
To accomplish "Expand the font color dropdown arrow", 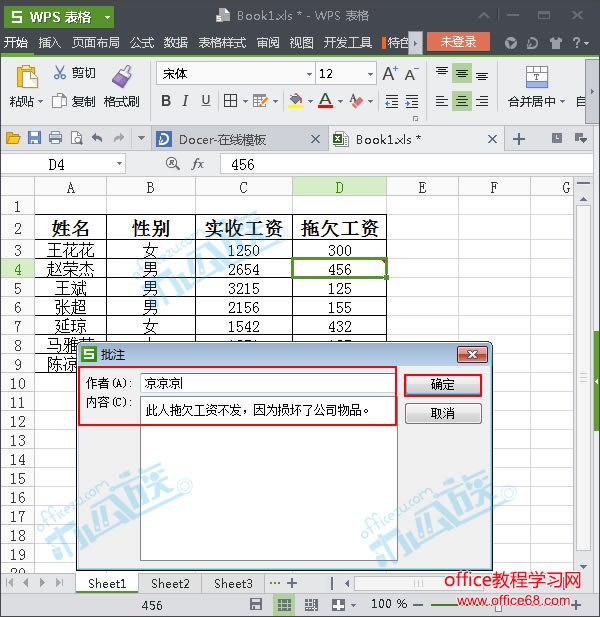I will pyautogui.click(x=340, y=102).
